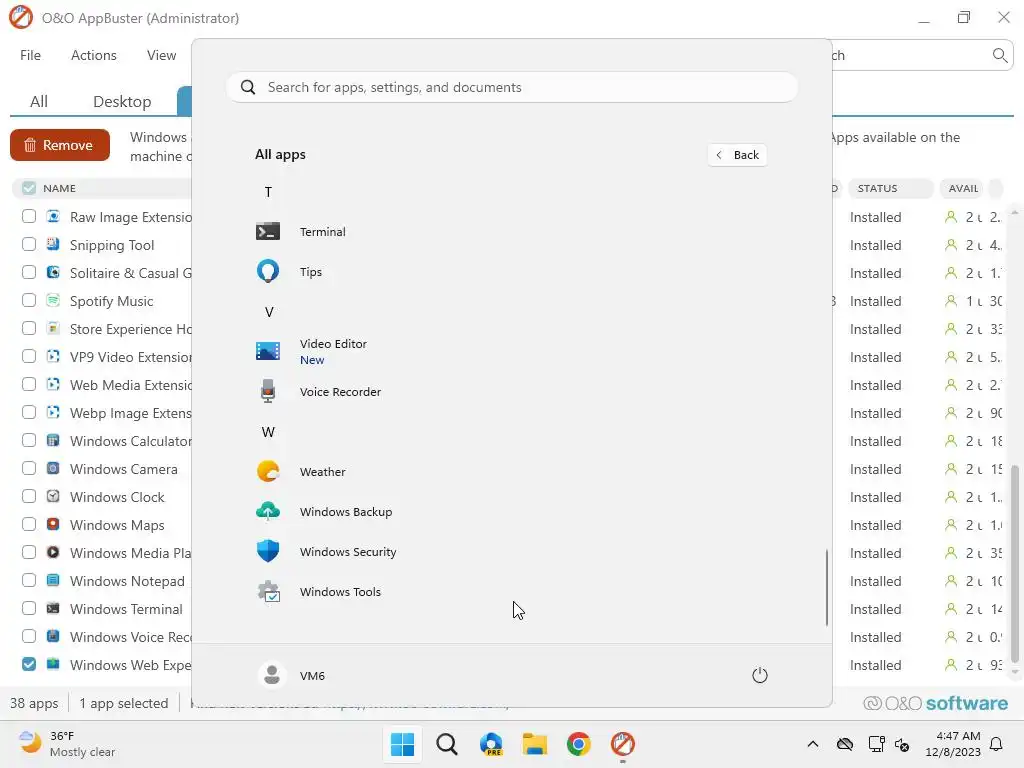The image size is (1024, 768).
Task: Uncheck the Windows Web Experience checkbox
Action: tap(29, 664)
